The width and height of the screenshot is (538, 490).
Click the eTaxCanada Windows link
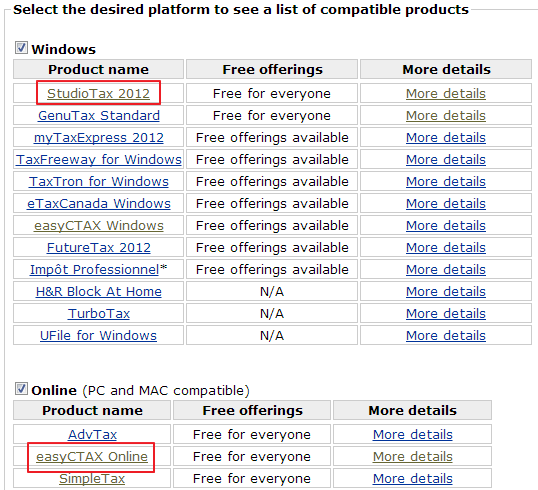[x=99, y=203]
